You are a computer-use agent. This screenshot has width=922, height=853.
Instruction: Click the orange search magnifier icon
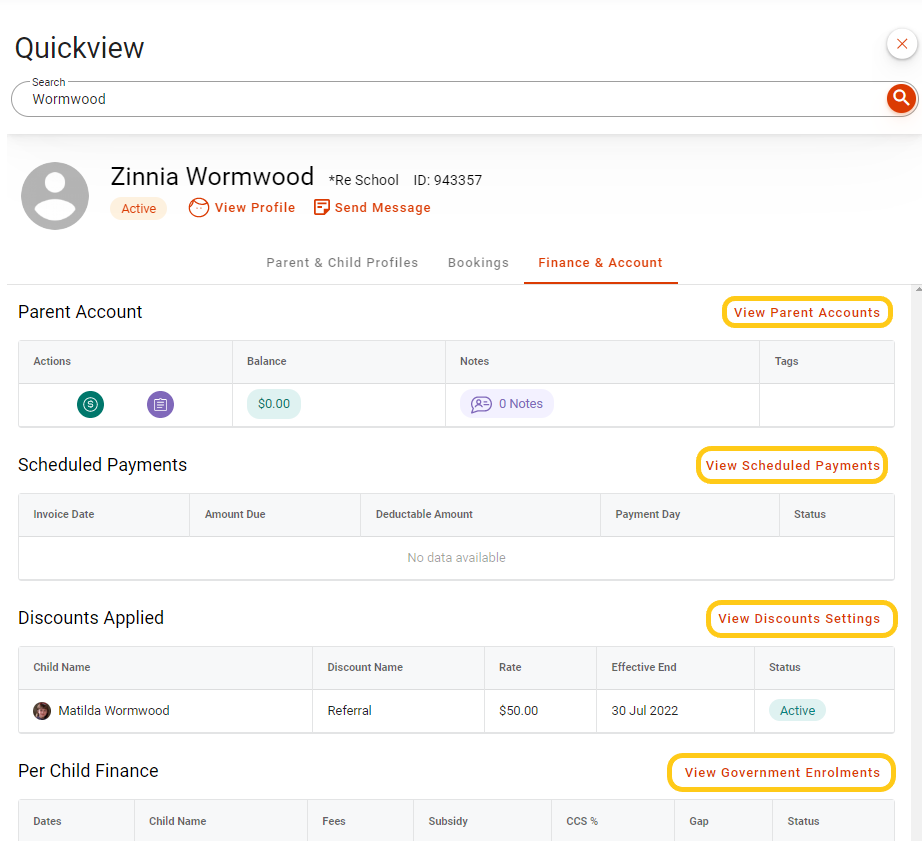click(901, 98)
